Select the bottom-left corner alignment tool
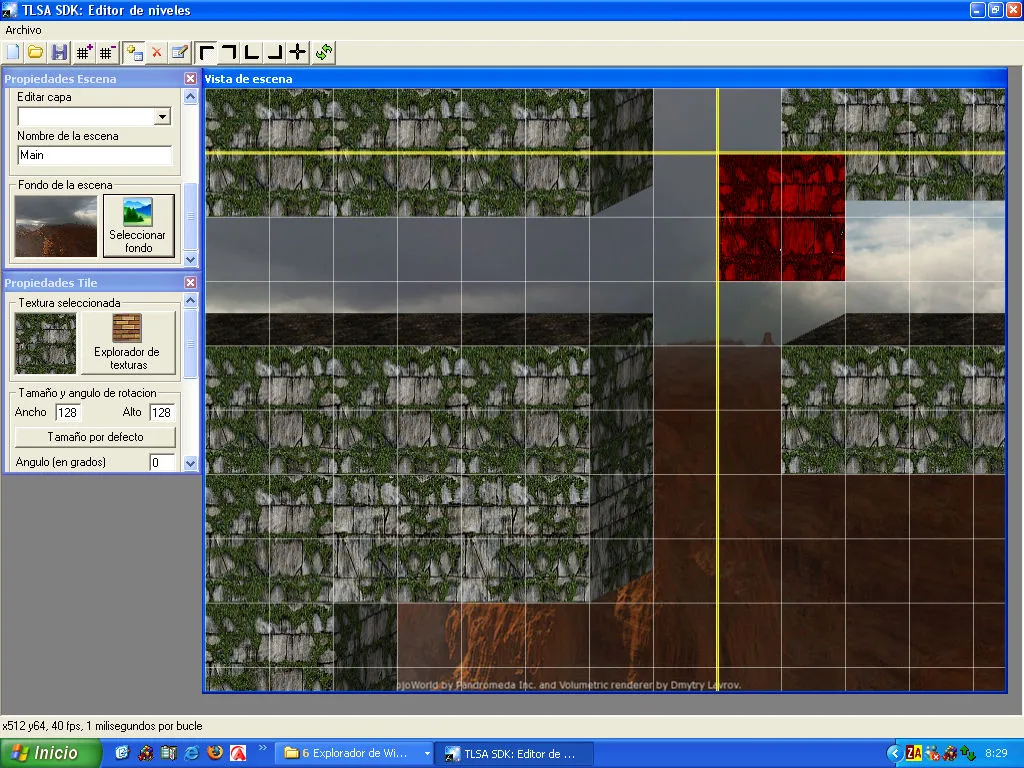Screen dimensions: 1024x768 coord(252,52)
